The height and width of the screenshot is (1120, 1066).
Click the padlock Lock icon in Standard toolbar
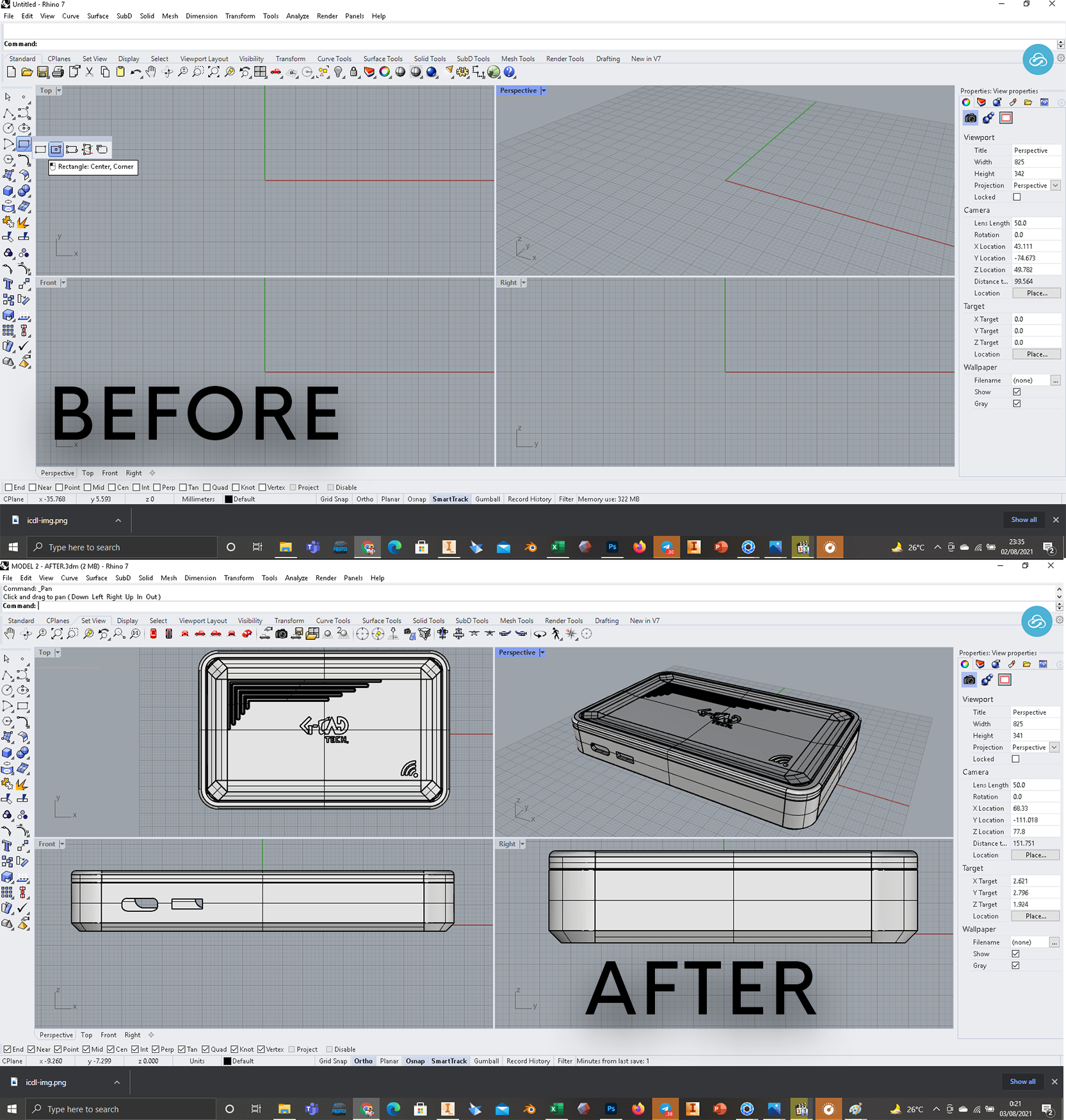point(354,72)
